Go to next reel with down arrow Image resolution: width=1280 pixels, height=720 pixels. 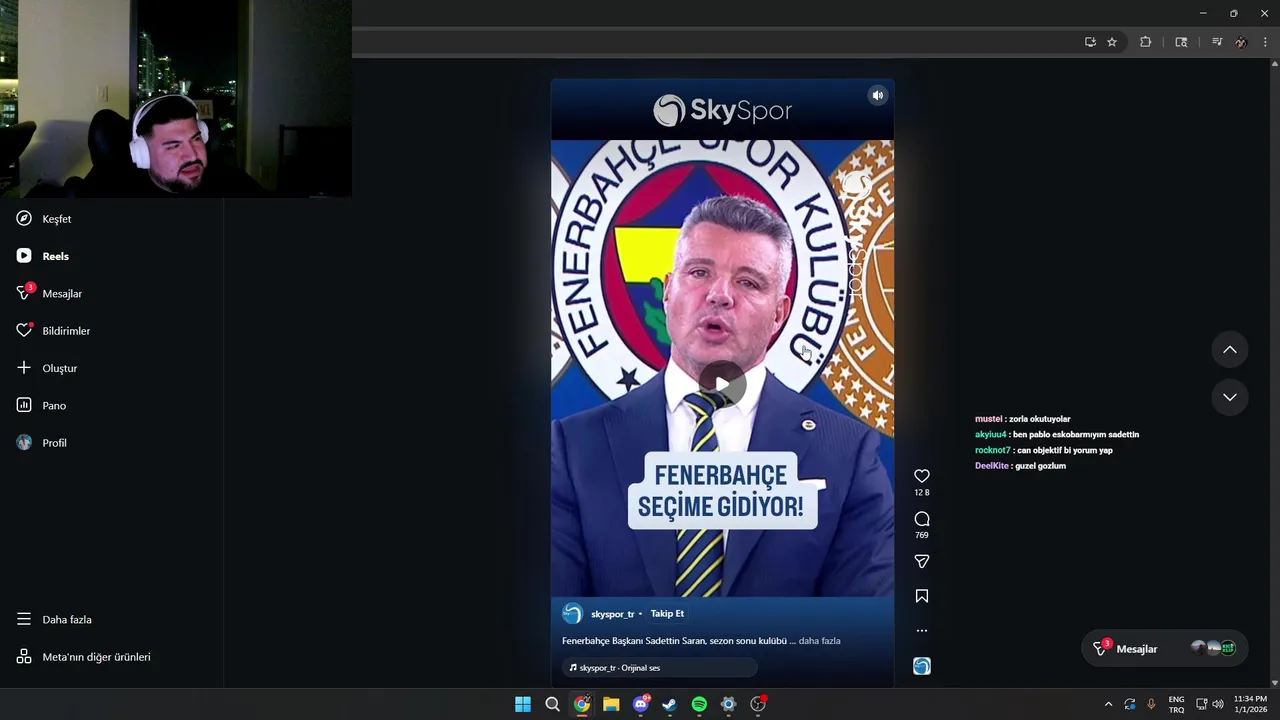(1230, 397)
